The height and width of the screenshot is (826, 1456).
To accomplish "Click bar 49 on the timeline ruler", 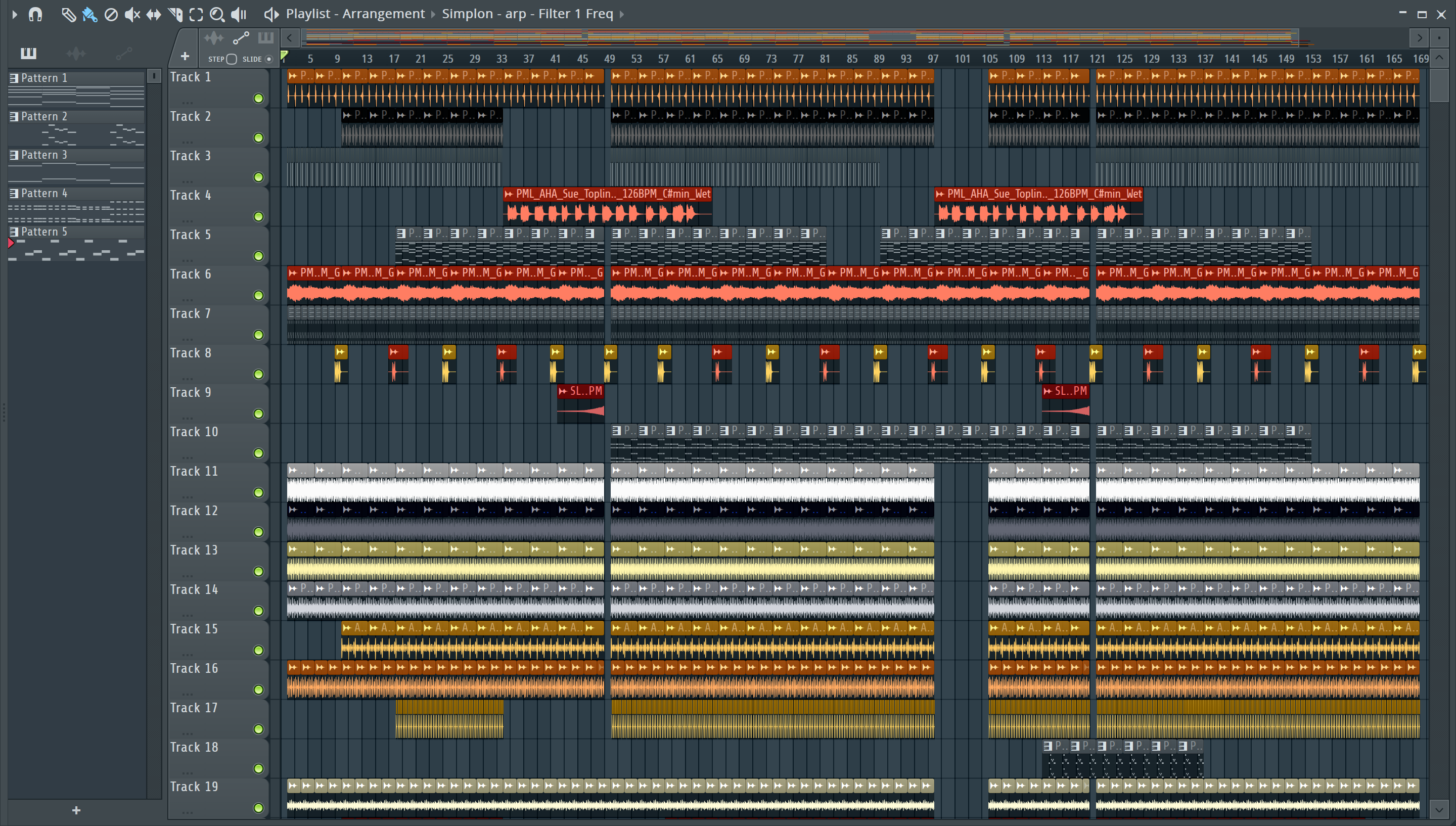I will tap(609, 59).
